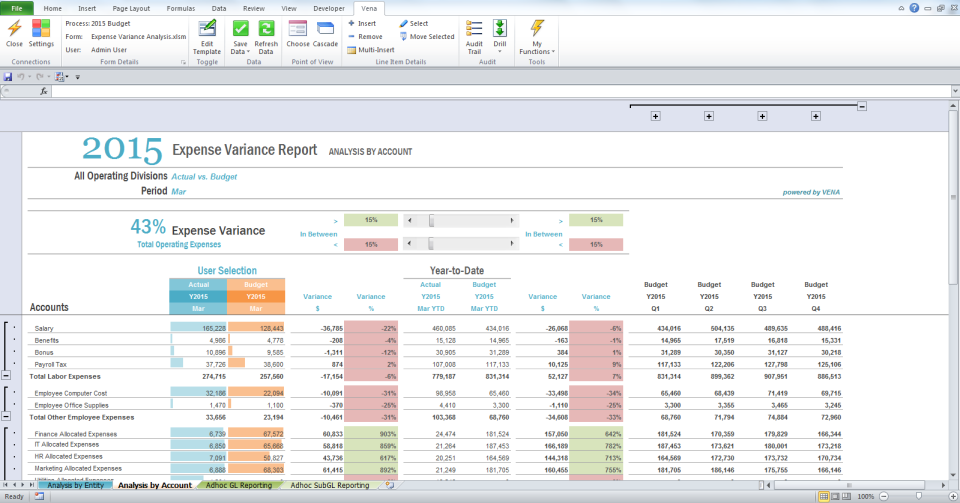Click zoom out minus button

coord(884,496)
